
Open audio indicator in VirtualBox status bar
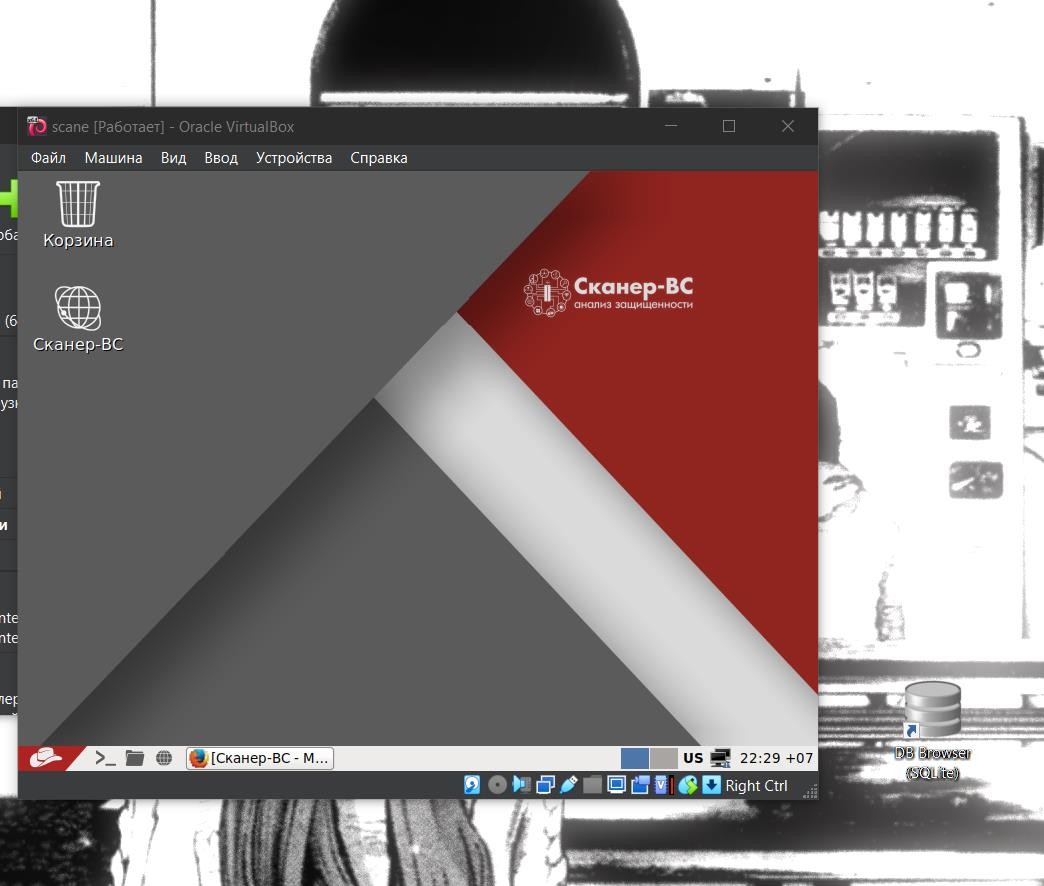(x=521, y=785)
